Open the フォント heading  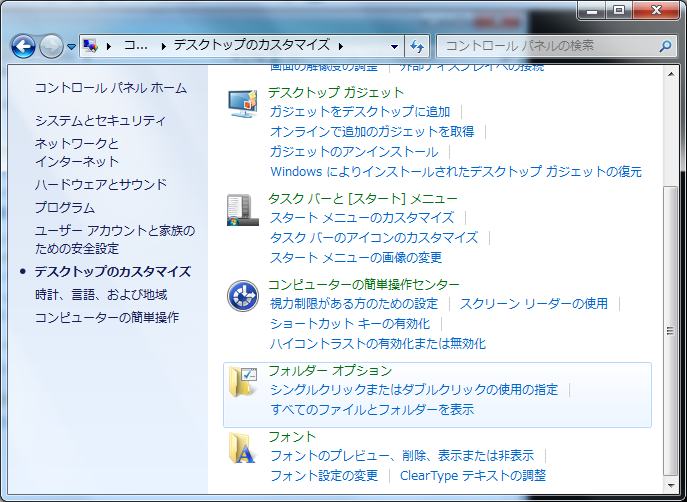[x=292, y=437]
